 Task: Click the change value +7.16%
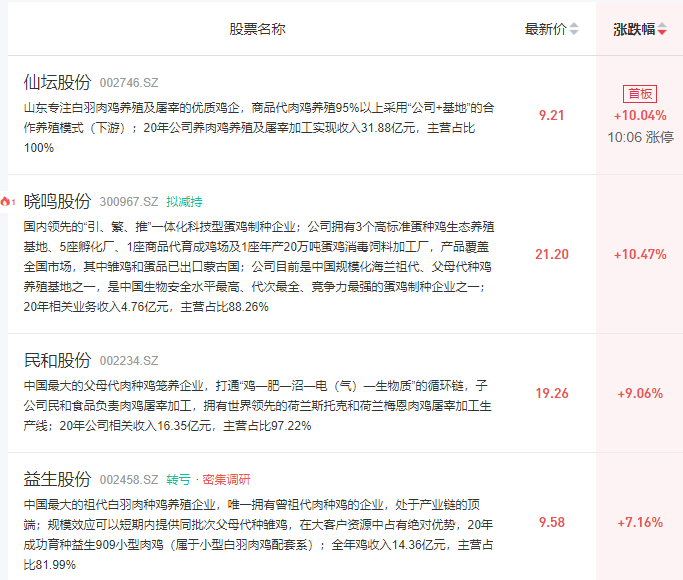click(x=640, y=522)
